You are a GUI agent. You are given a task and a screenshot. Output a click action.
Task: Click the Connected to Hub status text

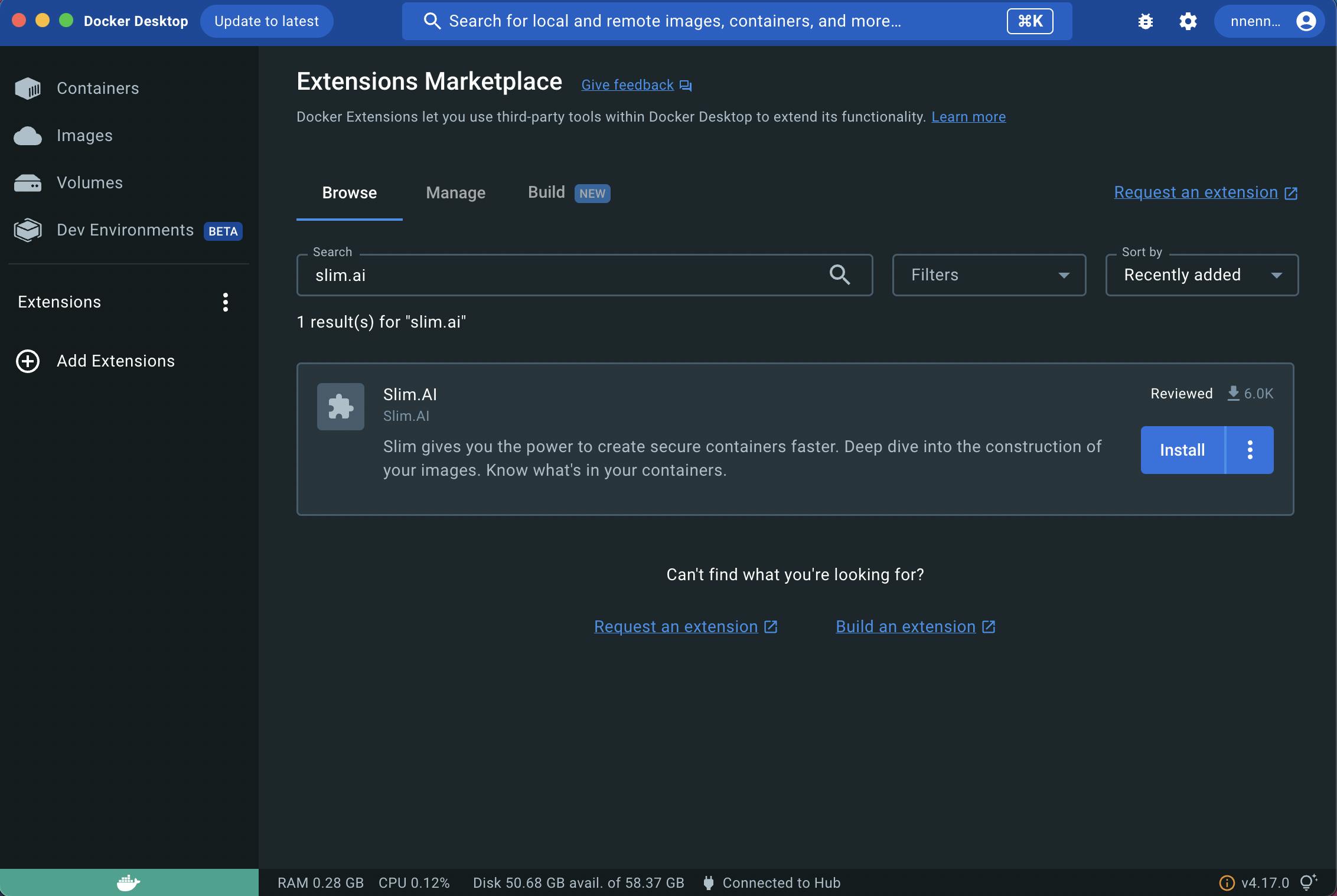click(x=781, y=883)
